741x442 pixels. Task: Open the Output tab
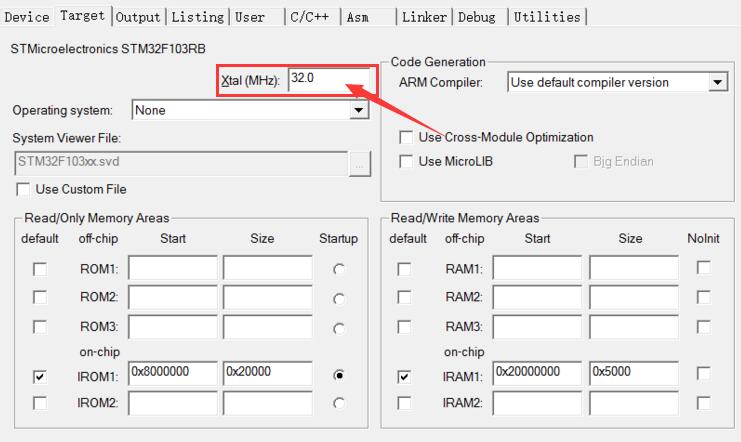click(138, 17)
